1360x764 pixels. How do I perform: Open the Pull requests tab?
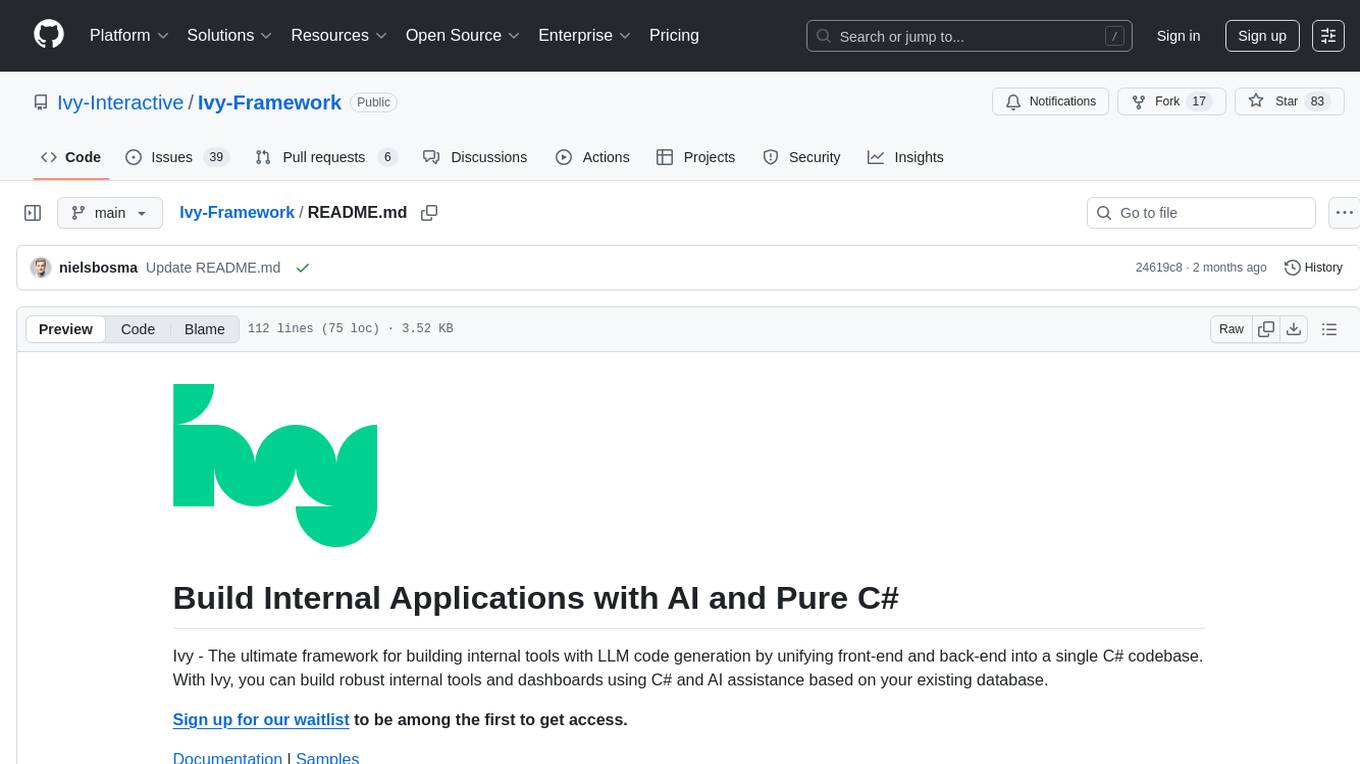tap(326, 157)
